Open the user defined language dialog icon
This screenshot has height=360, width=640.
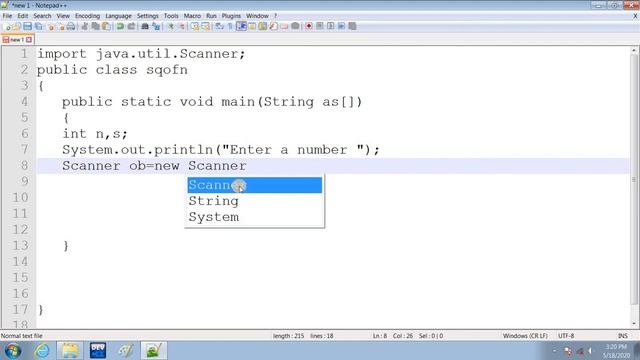point(252,26)
